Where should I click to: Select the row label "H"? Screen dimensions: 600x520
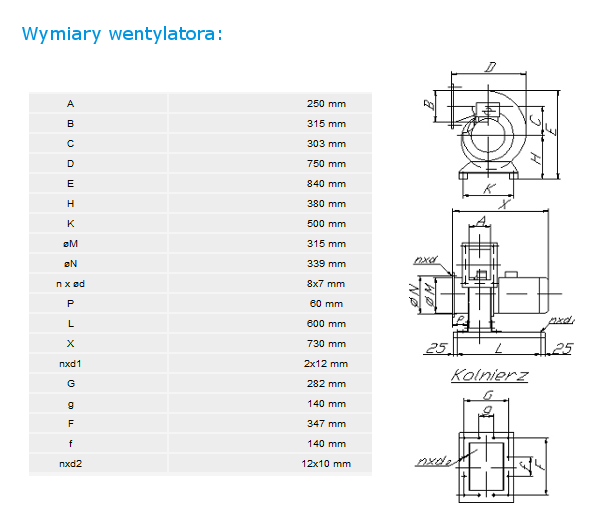pos(70,204)
